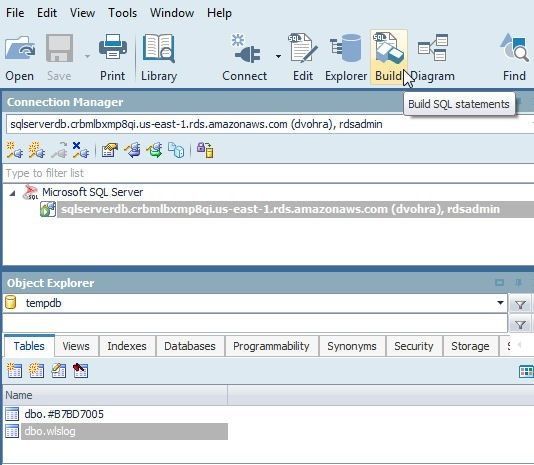Click leftmost create table icon in Object Explorer
Screen dimensions: 534x465
pyautogui.click(x=14, y=371)
